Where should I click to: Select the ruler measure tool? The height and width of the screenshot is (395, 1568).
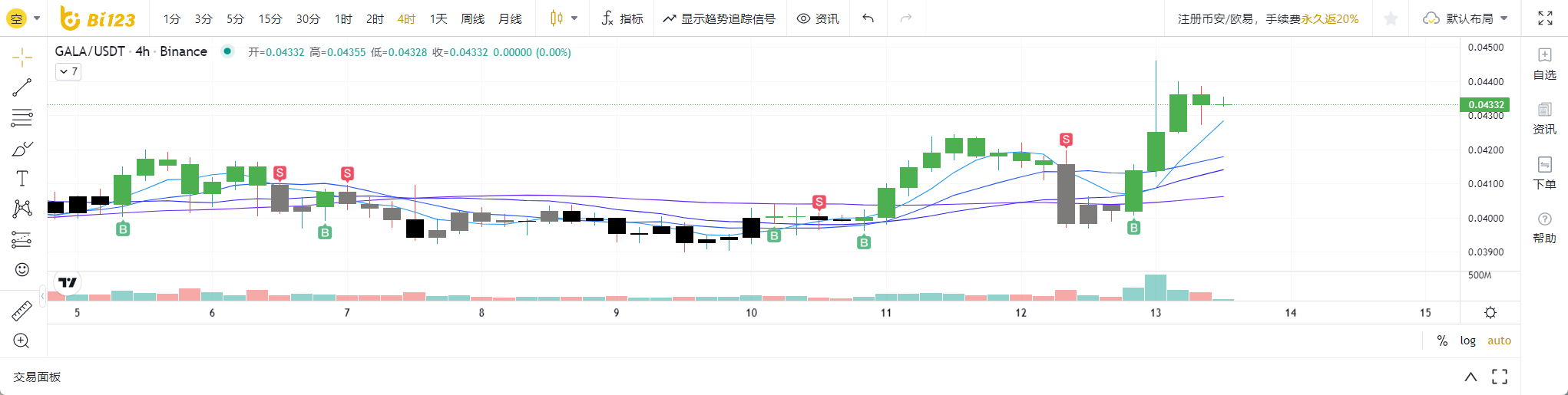[x=22, y=311]
